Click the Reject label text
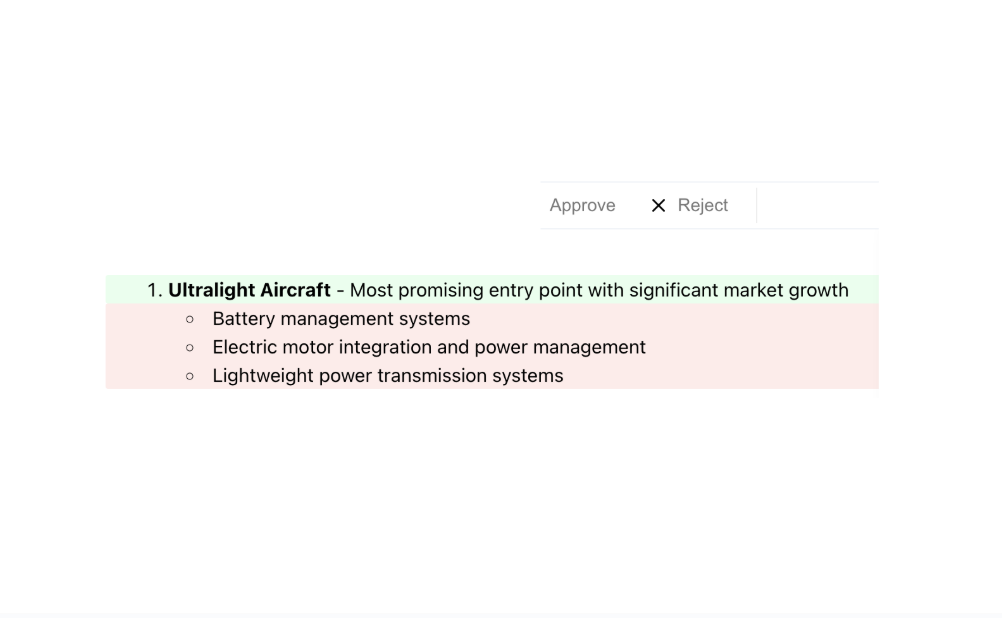The width and height of the screenshot is (1002, 618). pyautogui.click(x=703, y=205)
